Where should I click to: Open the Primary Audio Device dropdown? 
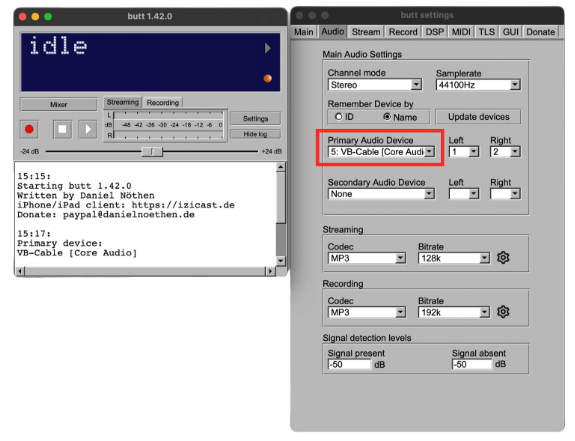[381, 151]
